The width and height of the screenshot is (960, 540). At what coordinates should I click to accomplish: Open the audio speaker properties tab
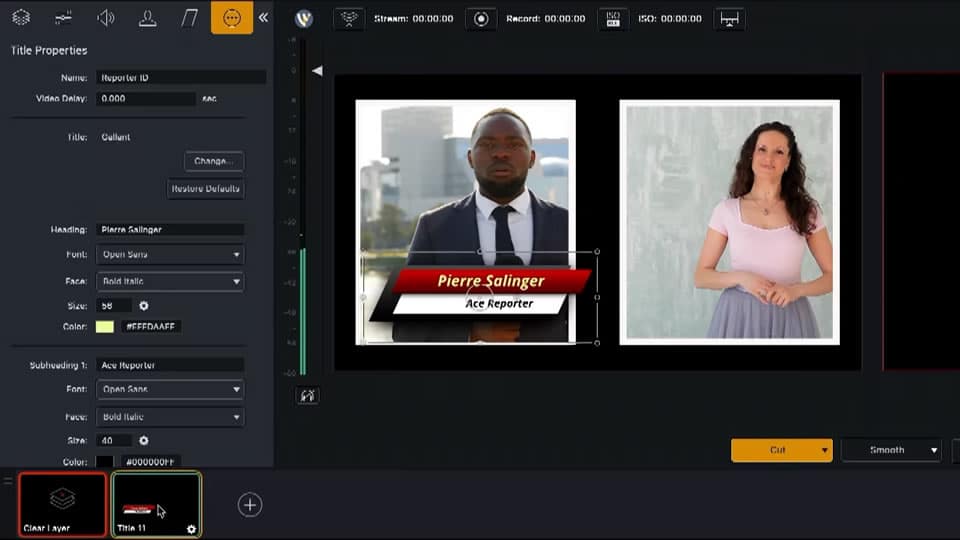pos(105,18)
